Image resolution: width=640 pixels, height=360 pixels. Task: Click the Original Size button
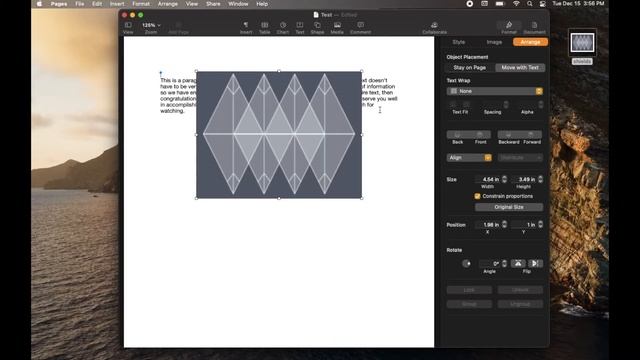tap(509, 207)
